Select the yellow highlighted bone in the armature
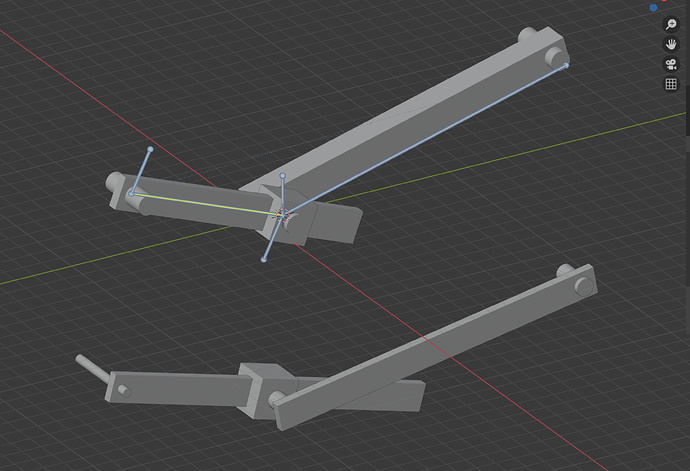Image resolution: width=690 pixels, height=471 pixels. pos(206,204)
